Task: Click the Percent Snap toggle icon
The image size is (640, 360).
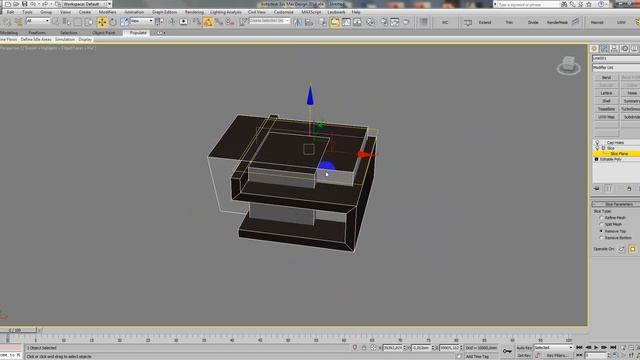Action: coord(219,22)
